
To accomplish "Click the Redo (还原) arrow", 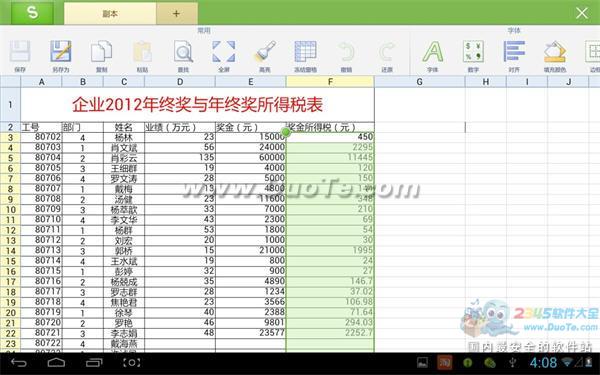I will point(387,55).
